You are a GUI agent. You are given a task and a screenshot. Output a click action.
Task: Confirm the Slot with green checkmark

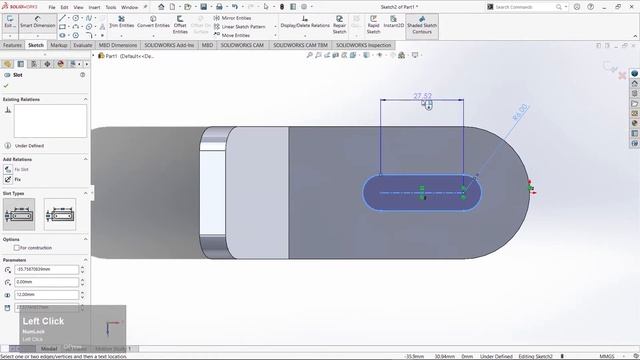(6, 86)
